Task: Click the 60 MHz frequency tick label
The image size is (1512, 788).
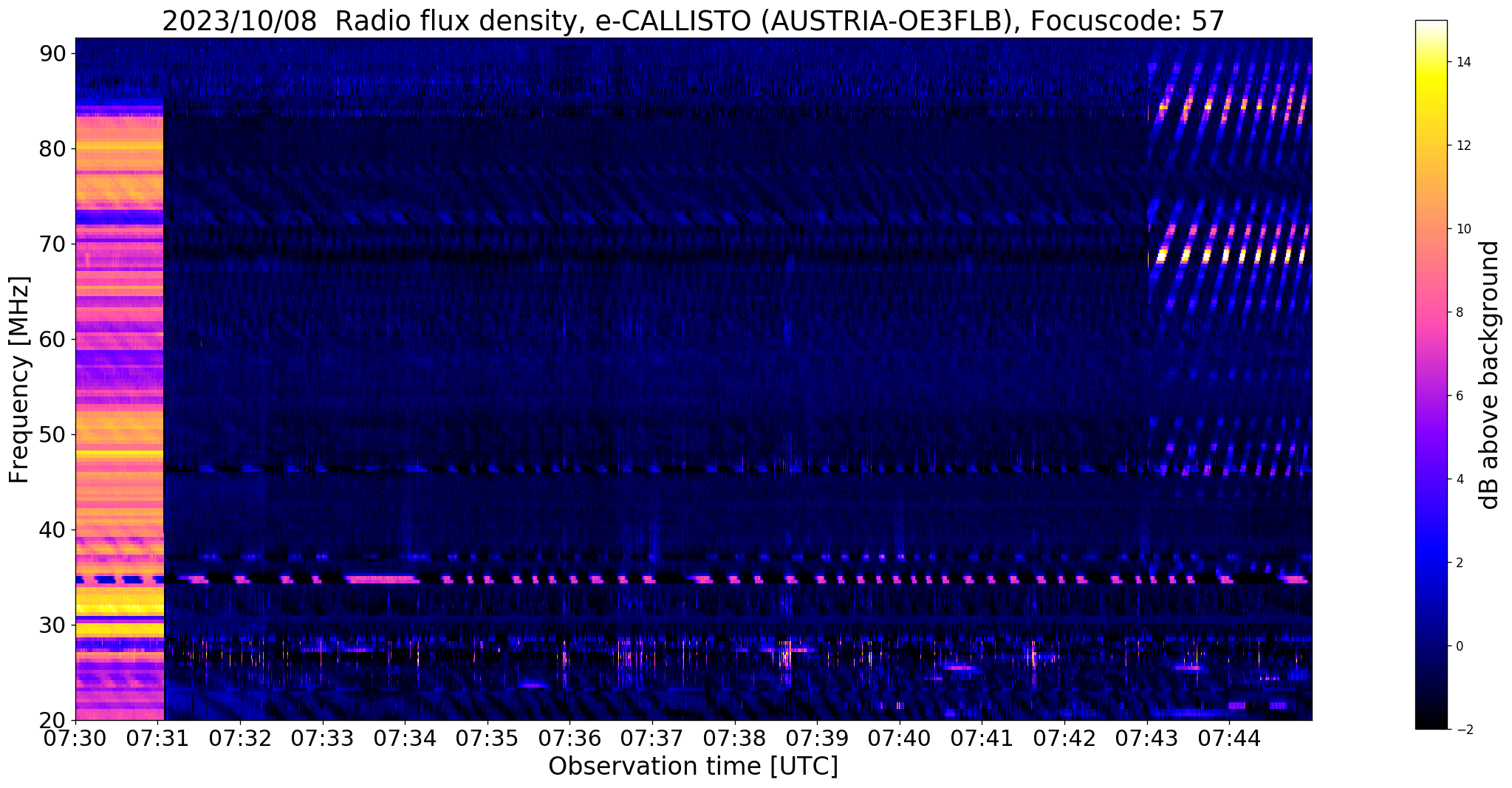Action: (x=52, y=340)
